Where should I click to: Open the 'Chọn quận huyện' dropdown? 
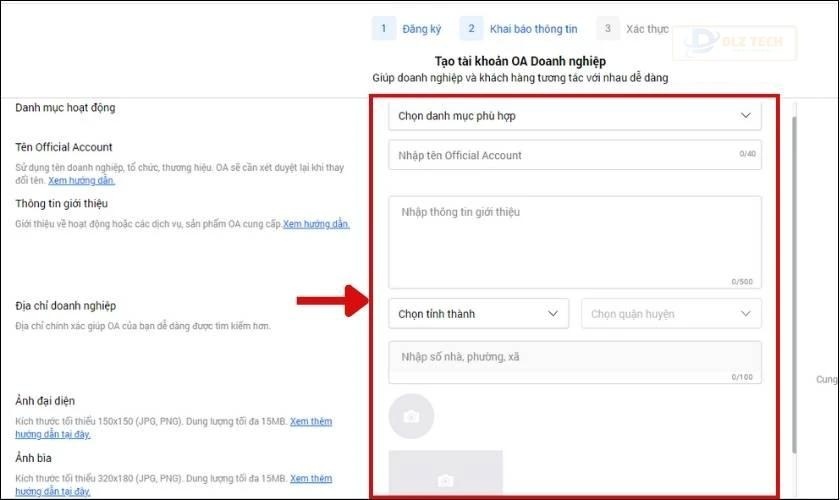coord(671,314)
